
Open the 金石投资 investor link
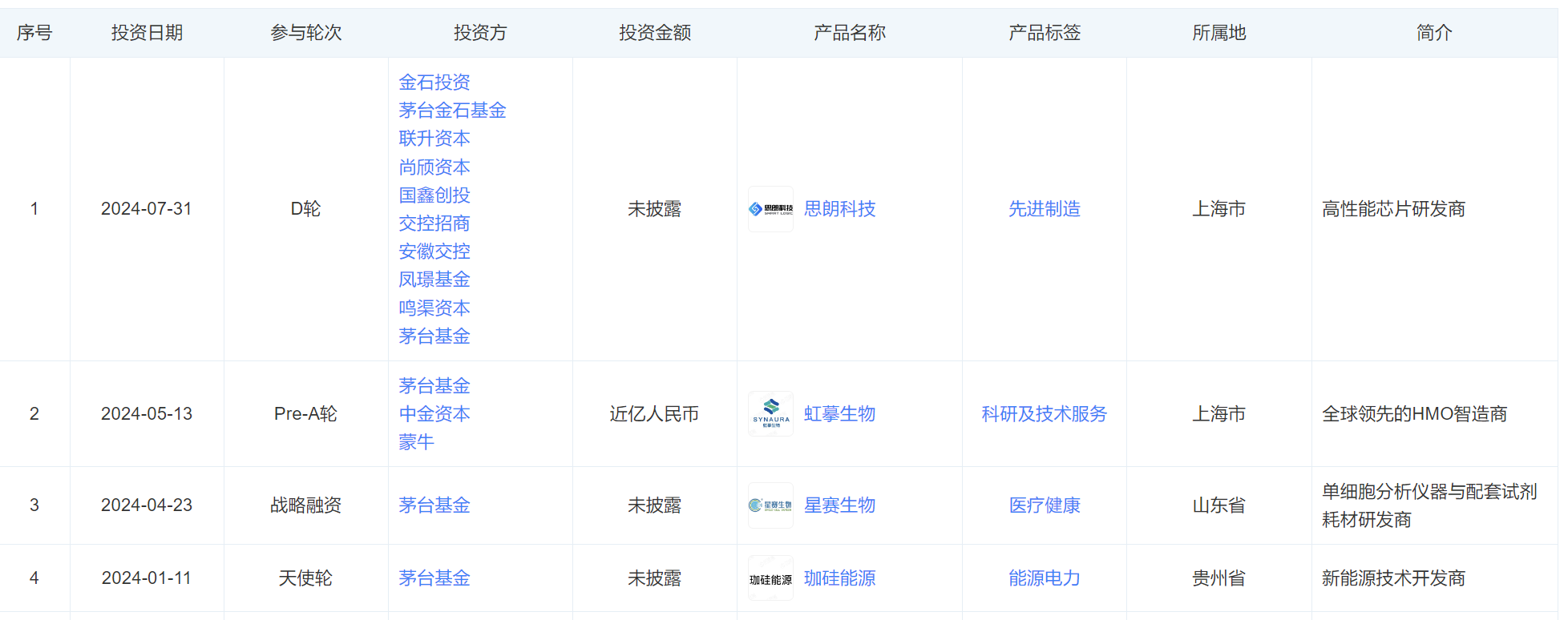[x=434, y=83]
